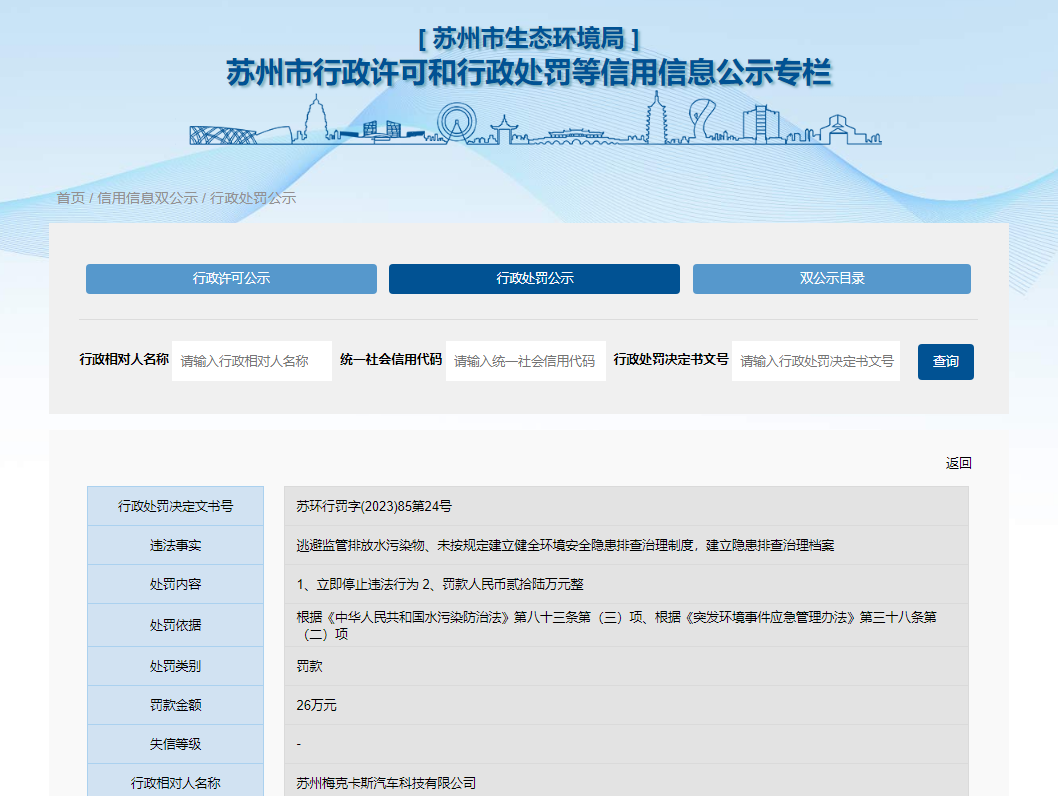Click the 行政处罚公示 breadcrumb item
Viewport: 1058px width, 796px height.
click(253, 198)
